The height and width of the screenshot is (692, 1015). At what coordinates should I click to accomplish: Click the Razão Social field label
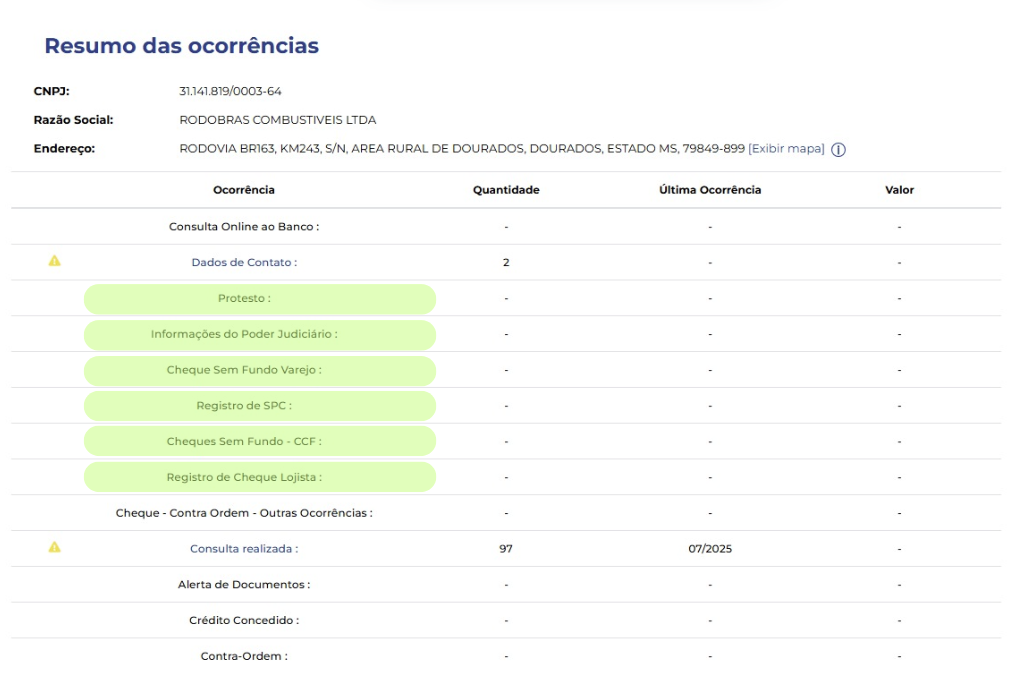coord(73,120)
